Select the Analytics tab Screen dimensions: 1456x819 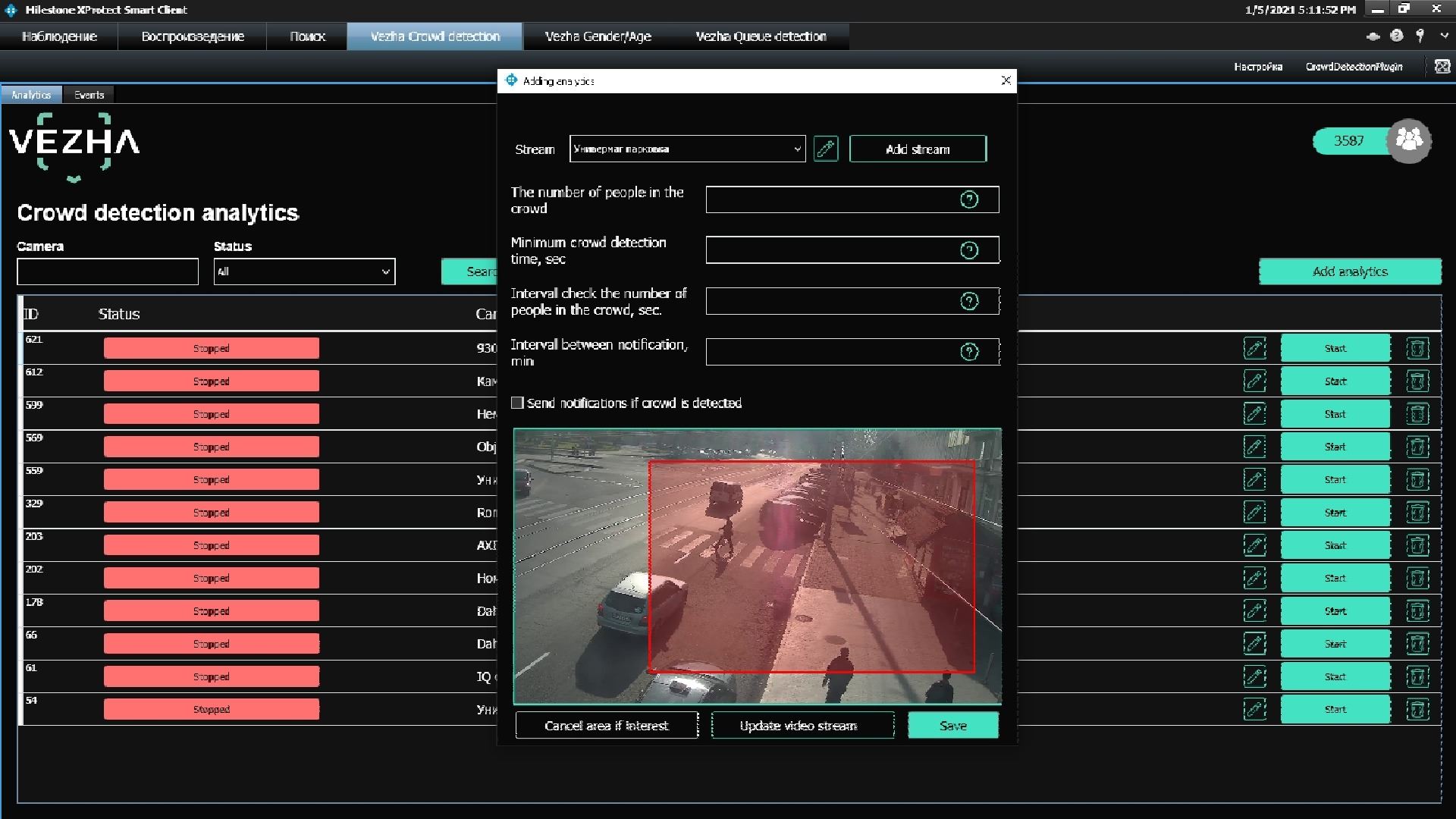pos(31,95)
